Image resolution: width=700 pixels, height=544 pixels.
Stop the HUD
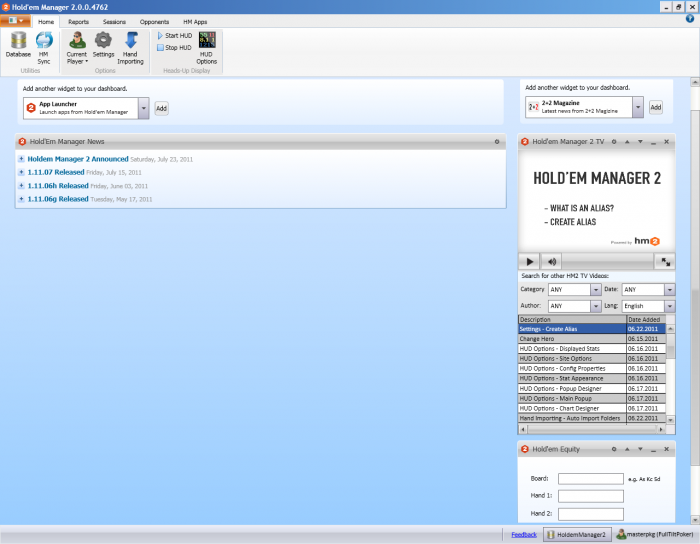pyautogui.click(x=174, y=47)
